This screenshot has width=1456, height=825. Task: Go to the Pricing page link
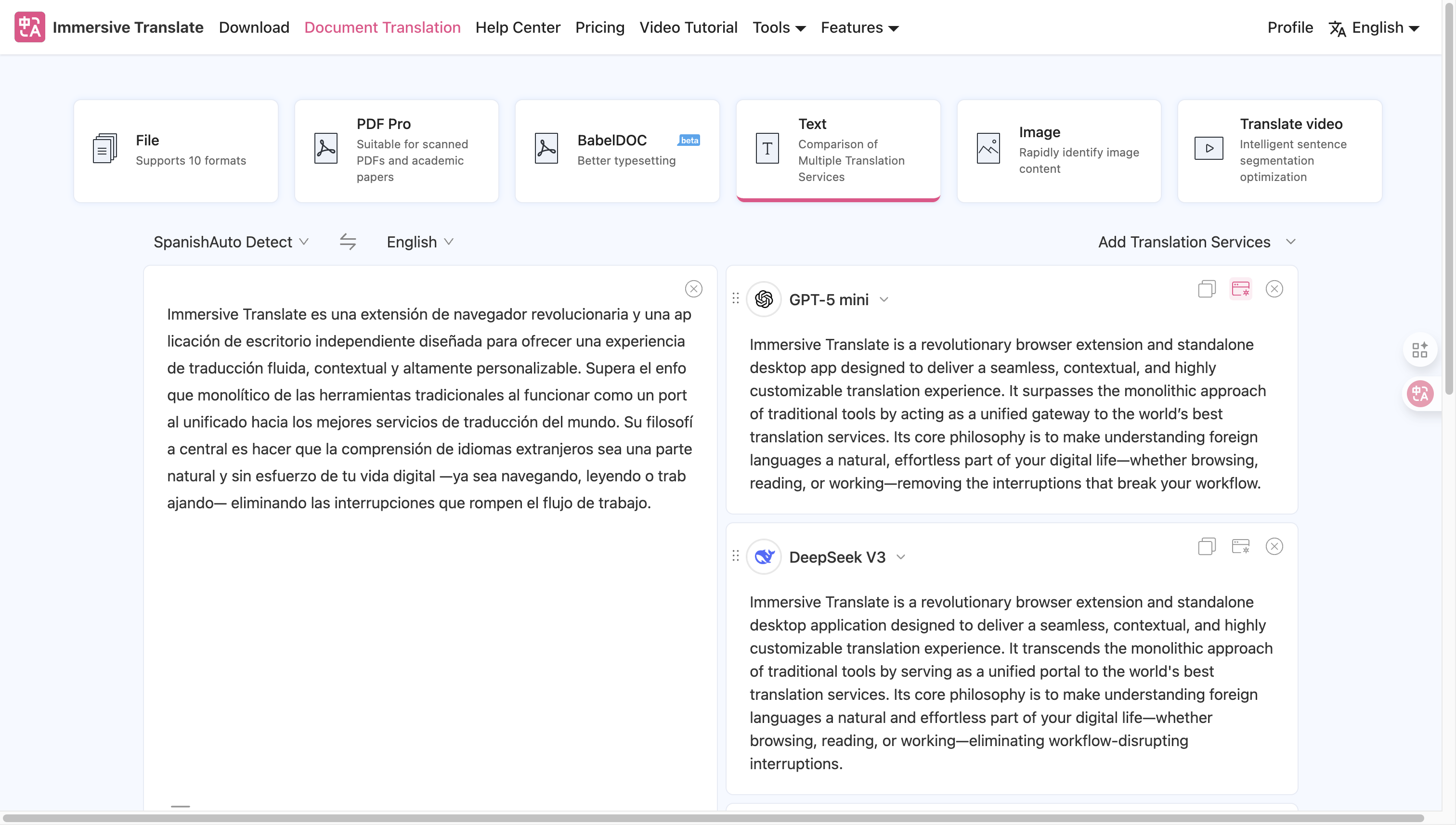coord(599,27)
